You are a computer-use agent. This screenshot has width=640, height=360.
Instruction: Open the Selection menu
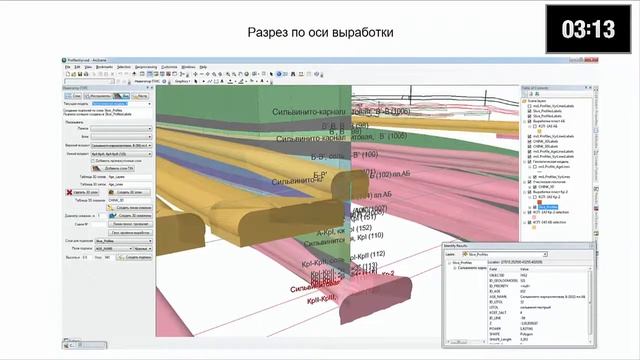[x=124, y=67]
